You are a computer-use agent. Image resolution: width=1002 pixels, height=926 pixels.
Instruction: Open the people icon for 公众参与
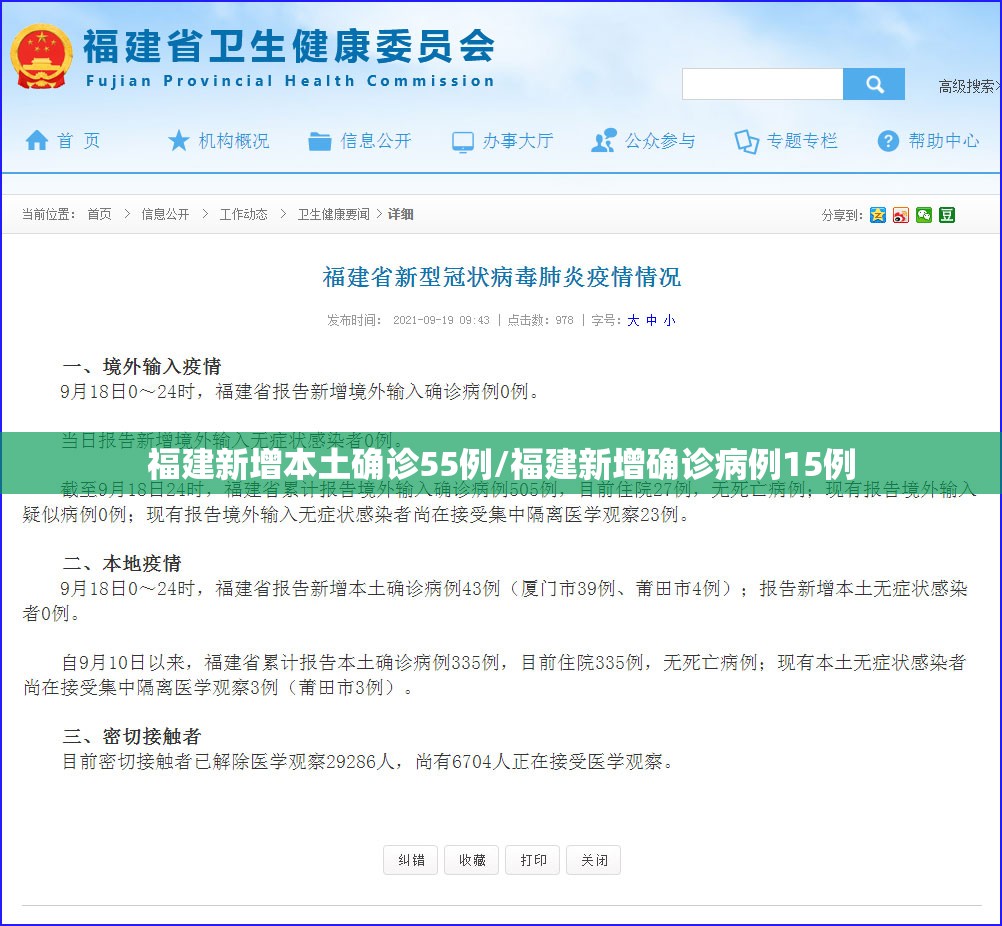(604, 141)
